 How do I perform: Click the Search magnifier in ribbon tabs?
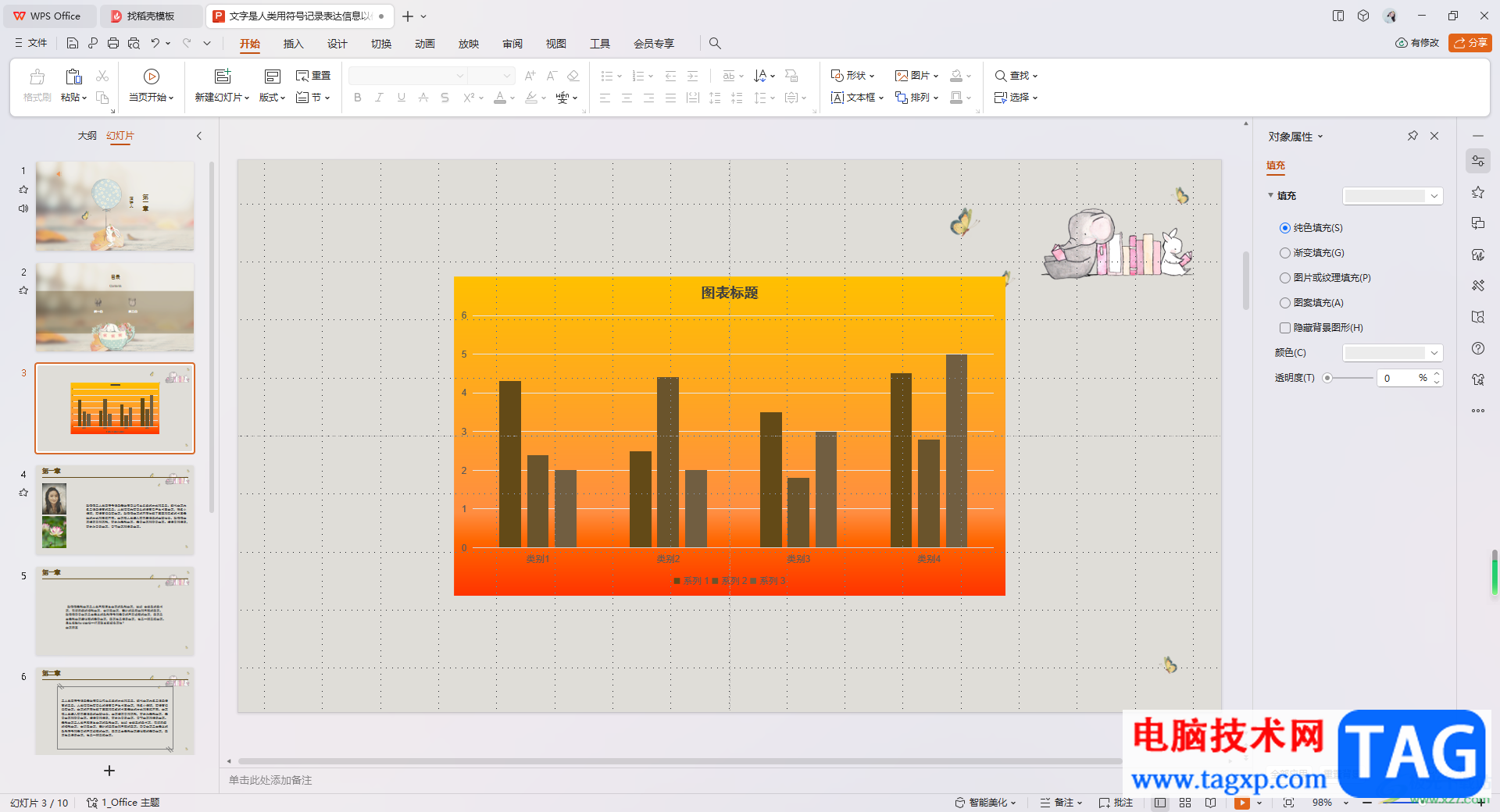coord(715,44)
